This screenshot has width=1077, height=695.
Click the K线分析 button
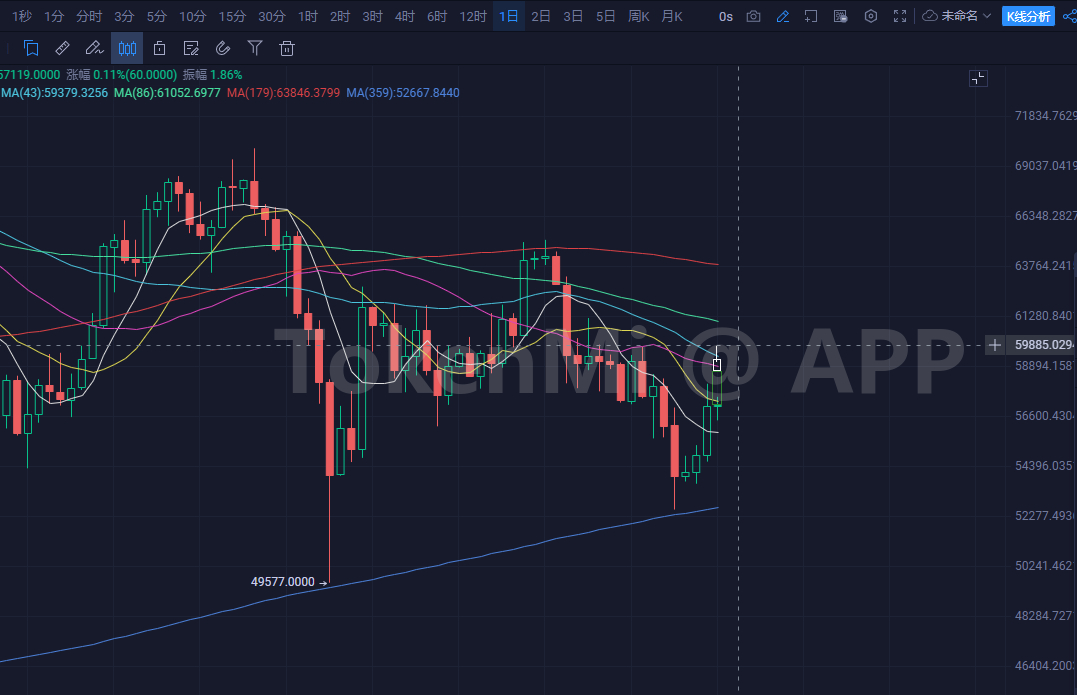coord(1028,16)
